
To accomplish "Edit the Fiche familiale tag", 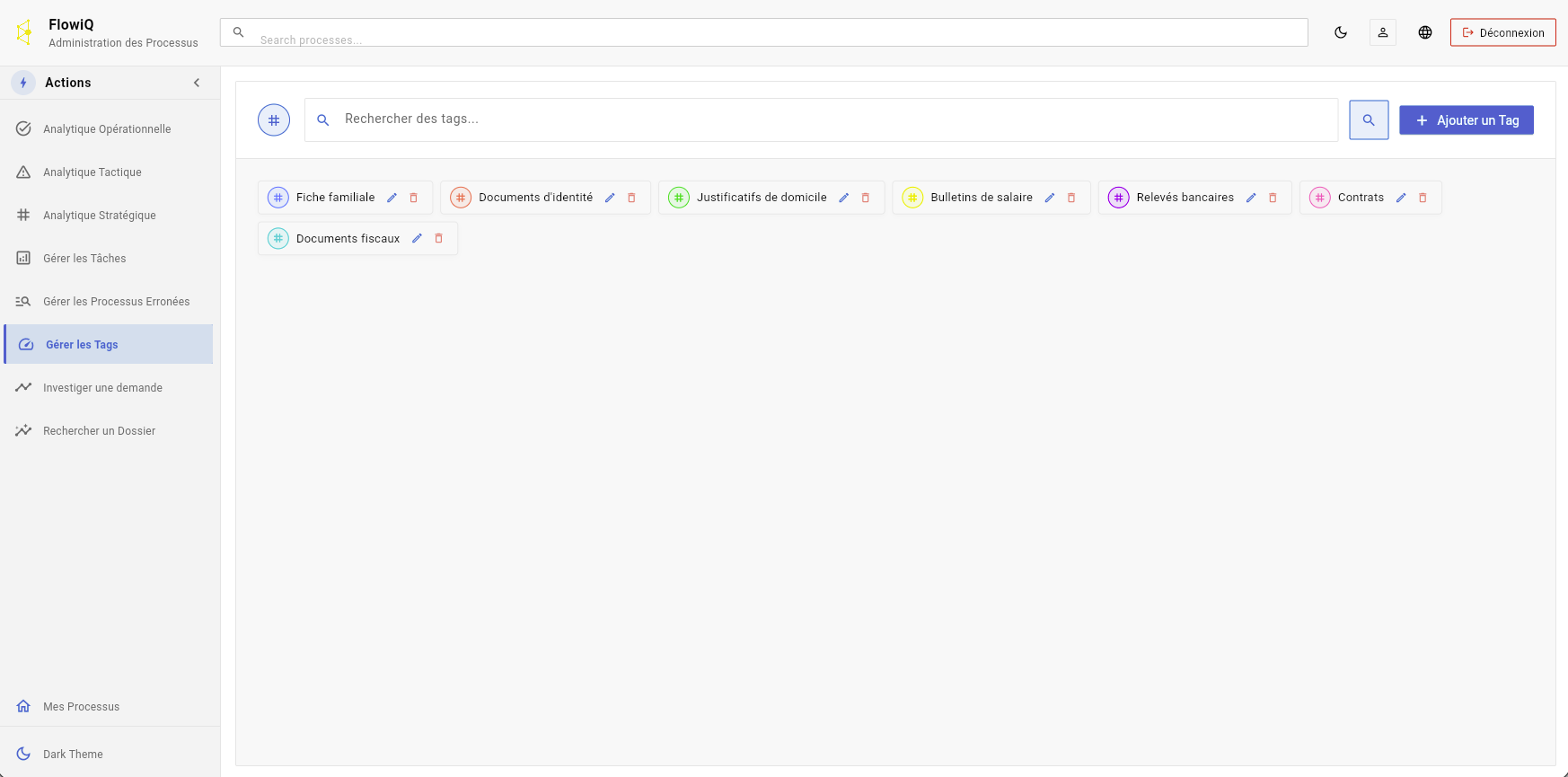I will [x=392, y=198].
